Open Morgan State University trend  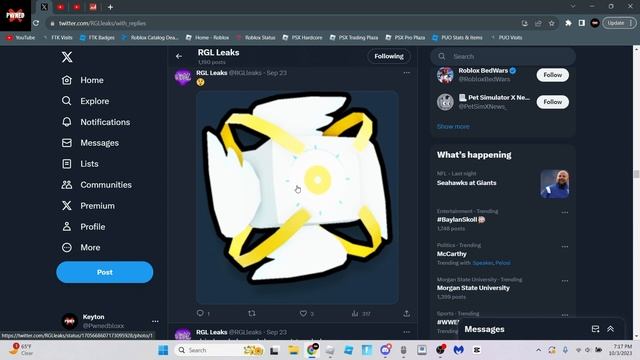coord(473,288)
